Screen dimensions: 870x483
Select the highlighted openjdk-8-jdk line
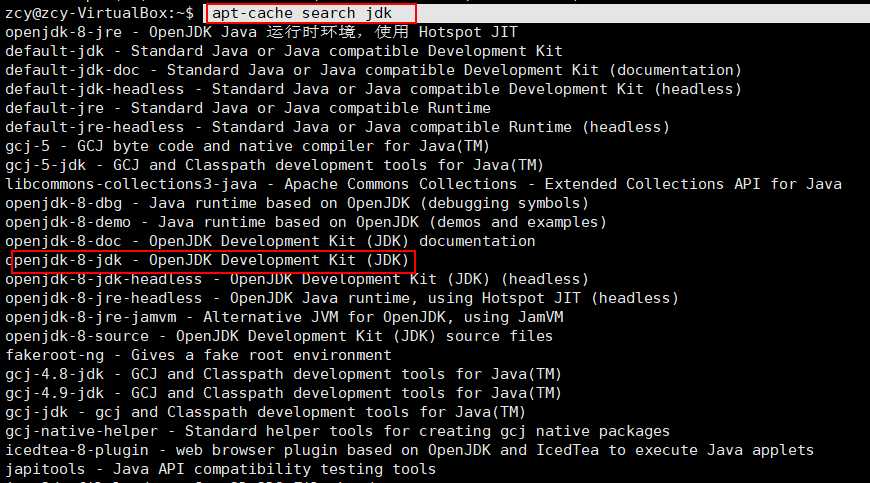[x=210, y=260]
